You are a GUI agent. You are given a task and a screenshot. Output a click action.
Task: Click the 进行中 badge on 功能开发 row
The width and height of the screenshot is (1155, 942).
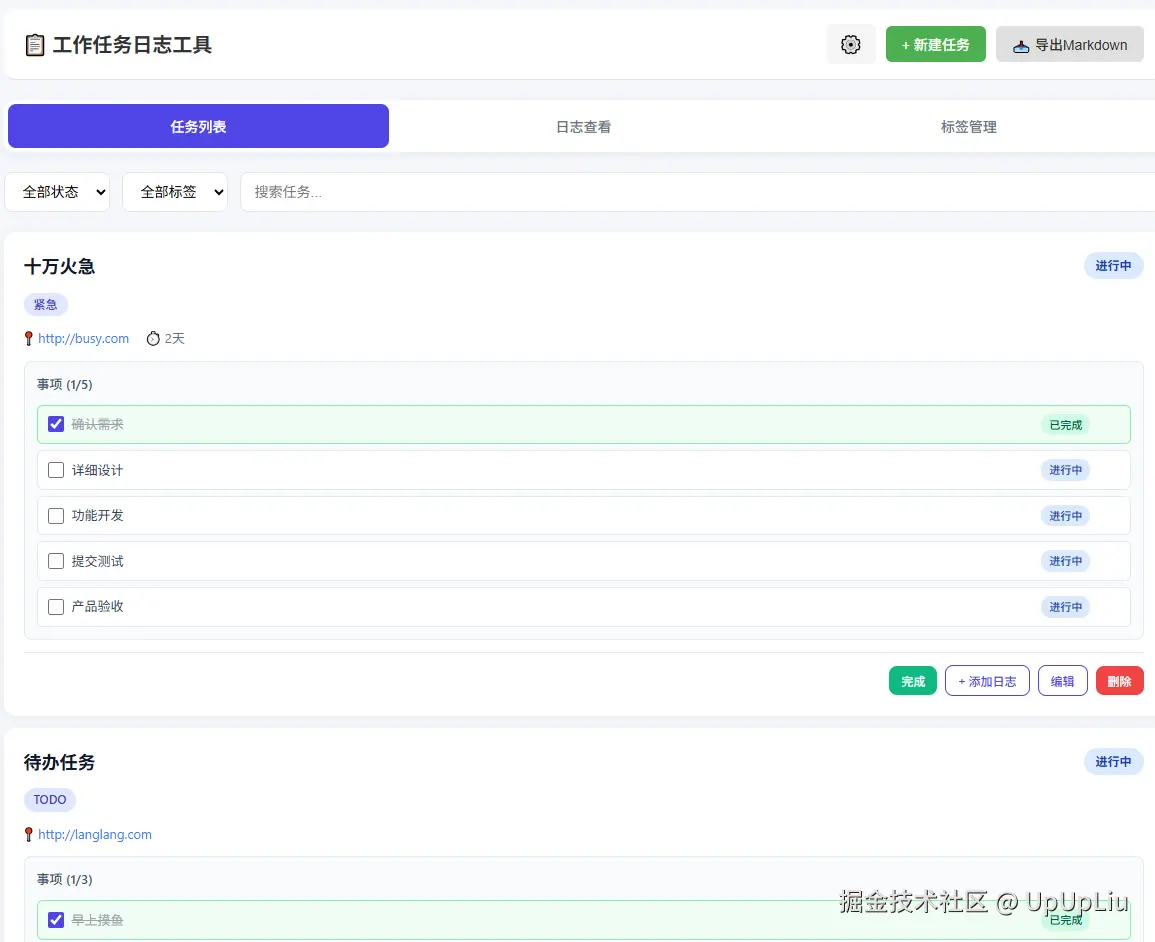pos(1065,516)
